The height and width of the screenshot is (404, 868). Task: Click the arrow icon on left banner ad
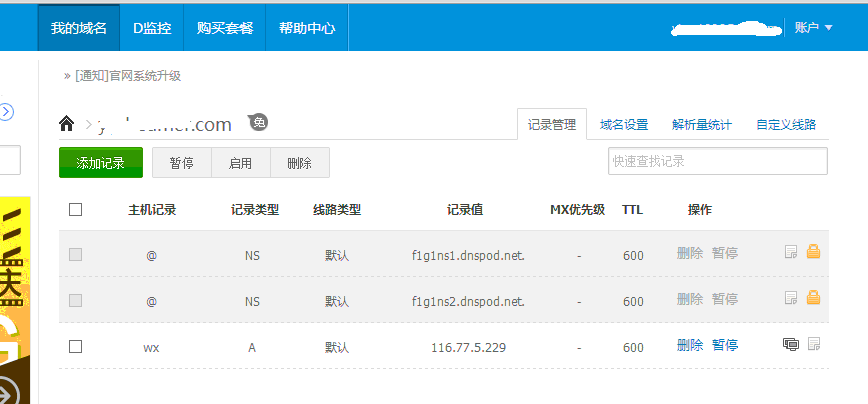coord(8,392)
